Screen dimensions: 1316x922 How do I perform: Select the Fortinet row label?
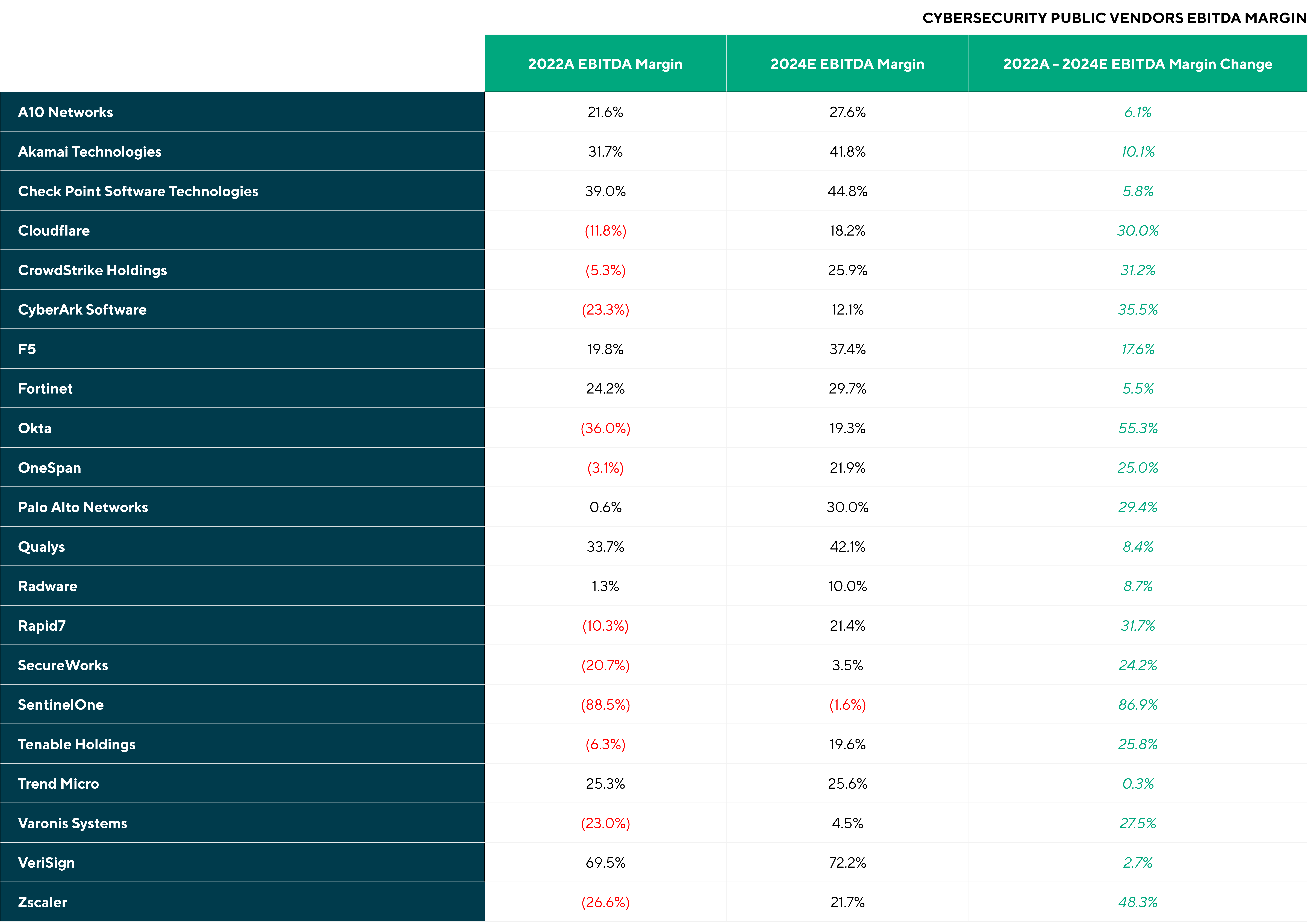click(x=45, y=389)
